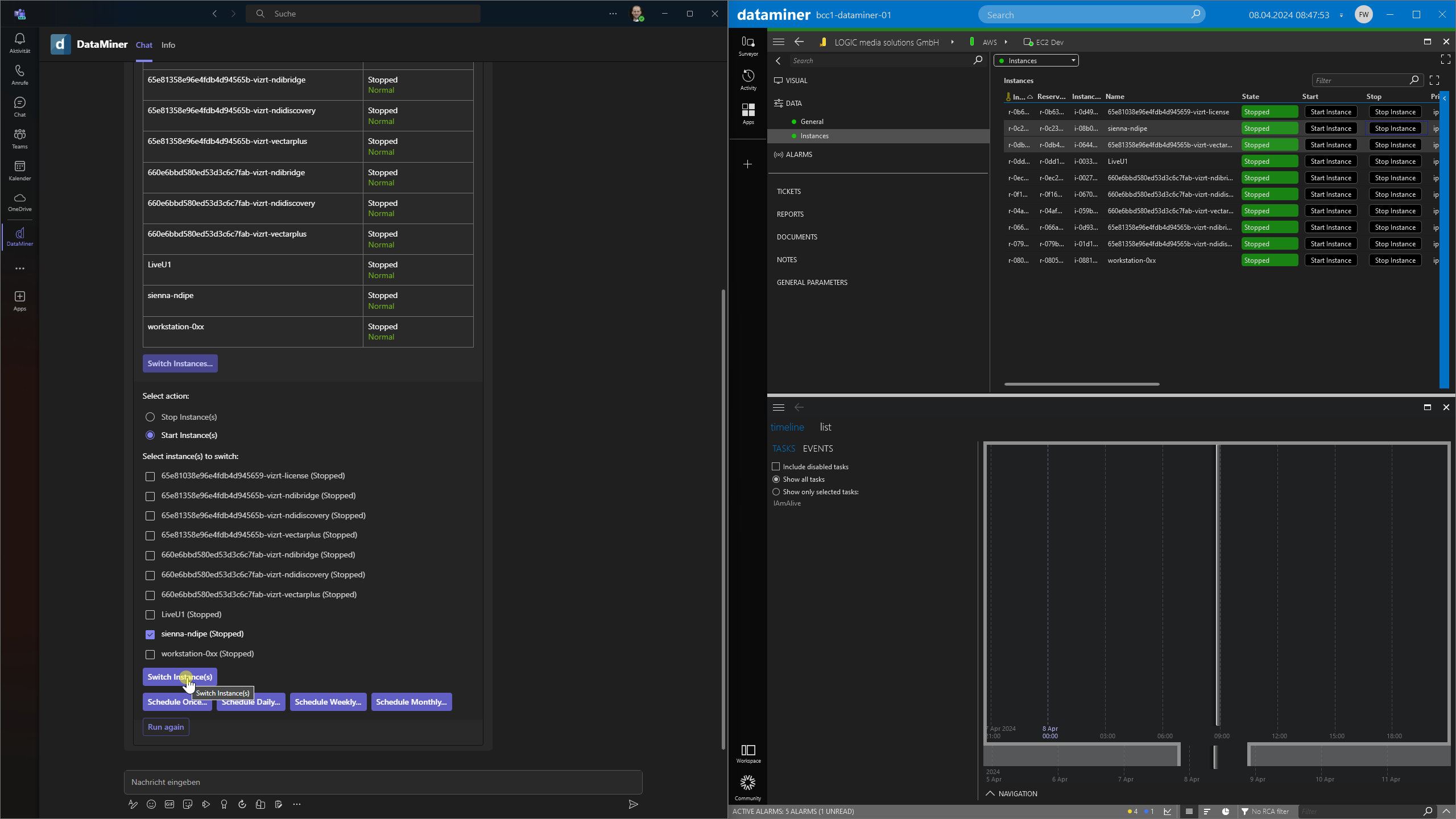Viewport: 1456px width, 819px height.
Task: Check the workstation-0xx (Stopped) checkbox
Action: pyautogui.click(x=150, y=655)
